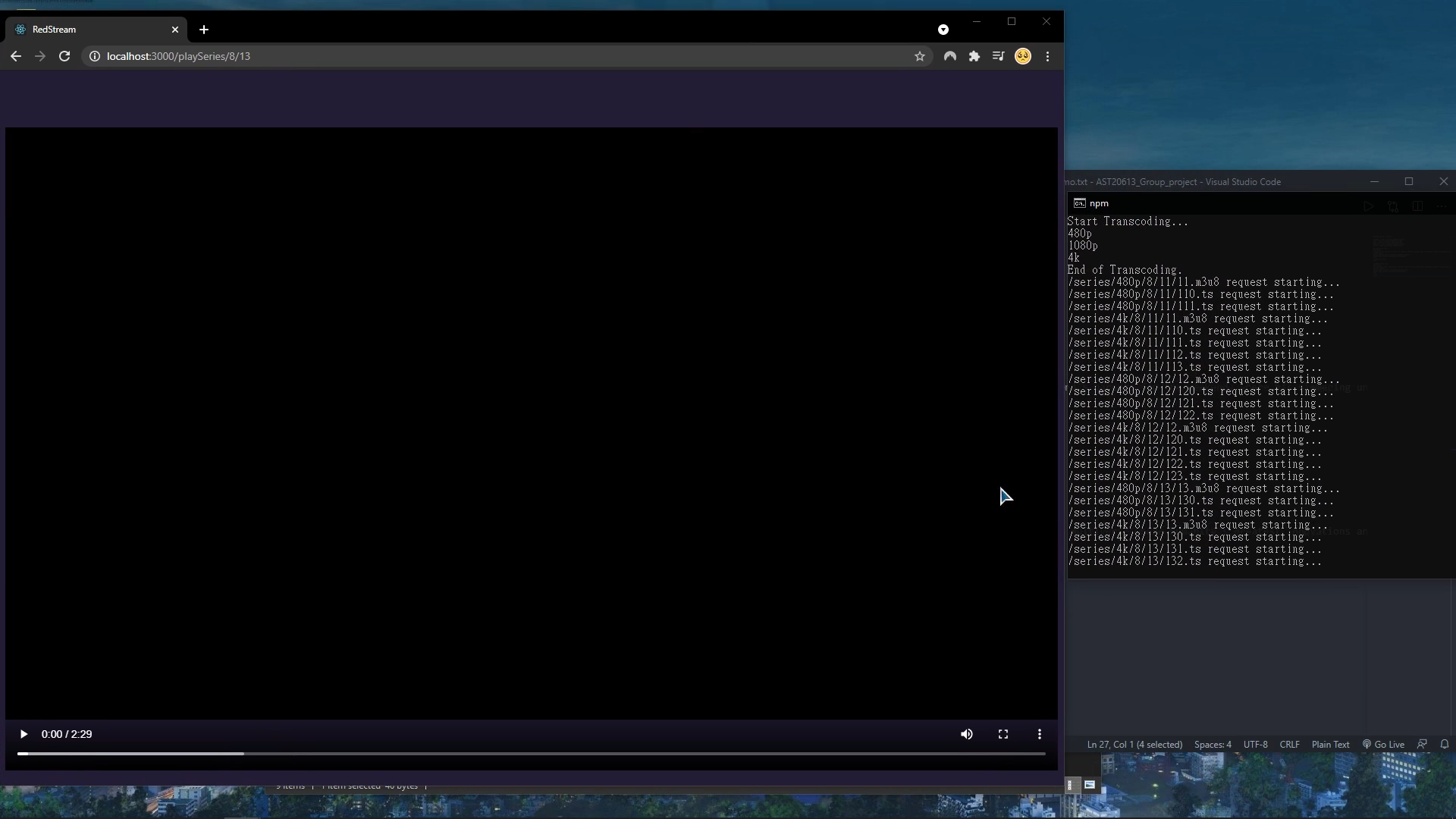Mute the video using the speaker icon
Image resolution: width=1456 pixels, height=819 pixels.
pyautogui.click(x=966, y=734)
